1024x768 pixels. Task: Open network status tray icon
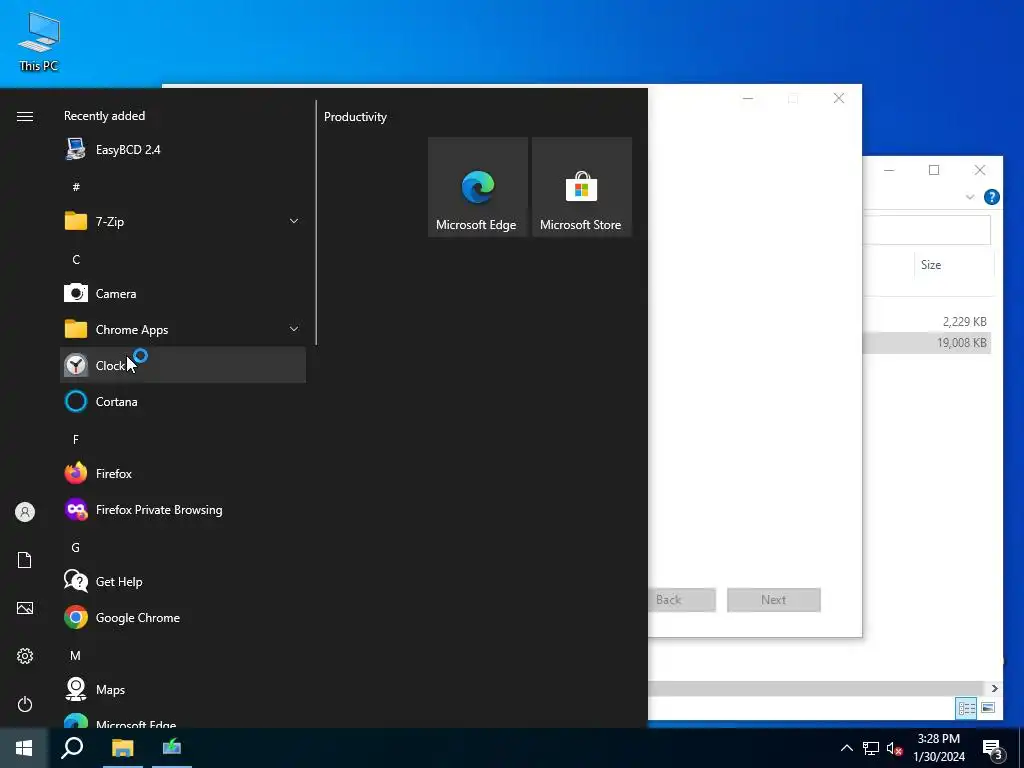click(871, 748)
